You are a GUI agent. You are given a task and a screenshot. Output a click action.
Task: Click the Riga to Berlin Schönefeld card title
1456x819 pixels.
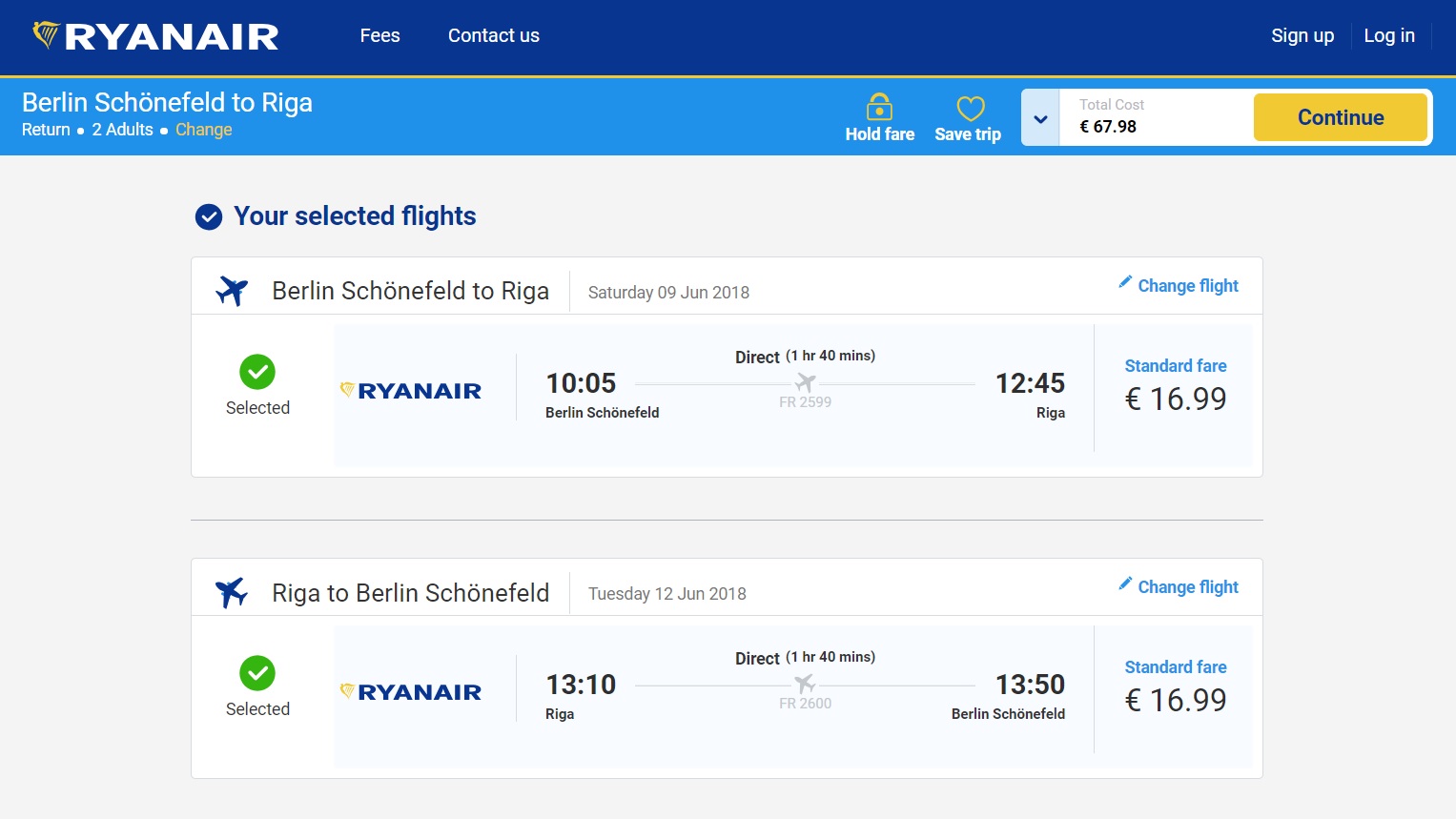(410, 593)
